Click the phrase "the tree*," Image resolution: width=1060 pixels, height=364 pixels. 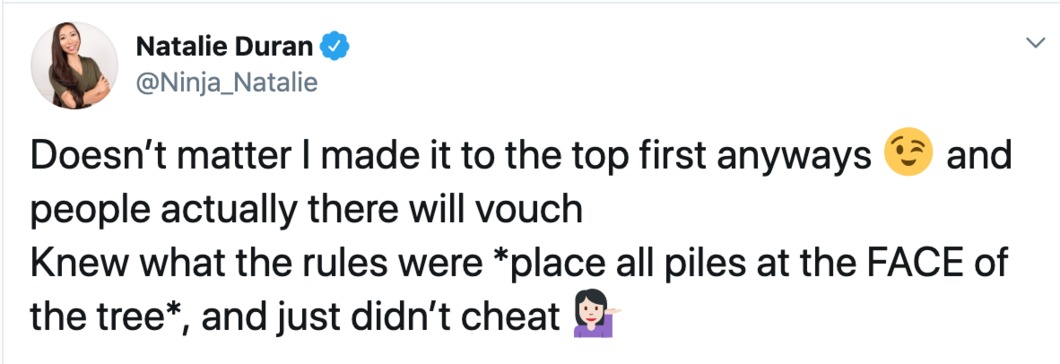click(x=110, y=315)
